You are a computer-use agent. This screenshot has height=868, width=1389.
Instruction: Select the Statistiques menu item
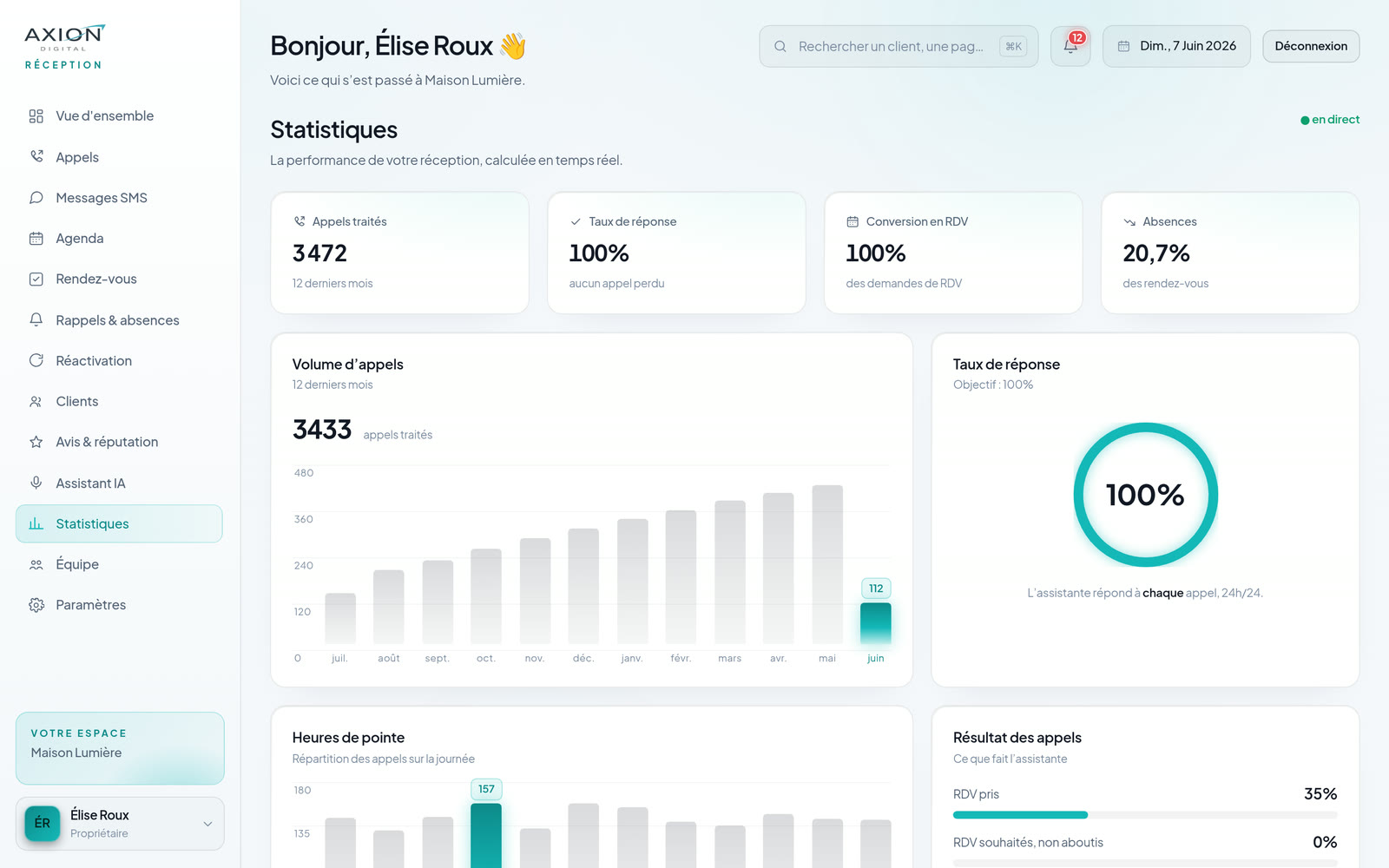click(x=119, y=523)
